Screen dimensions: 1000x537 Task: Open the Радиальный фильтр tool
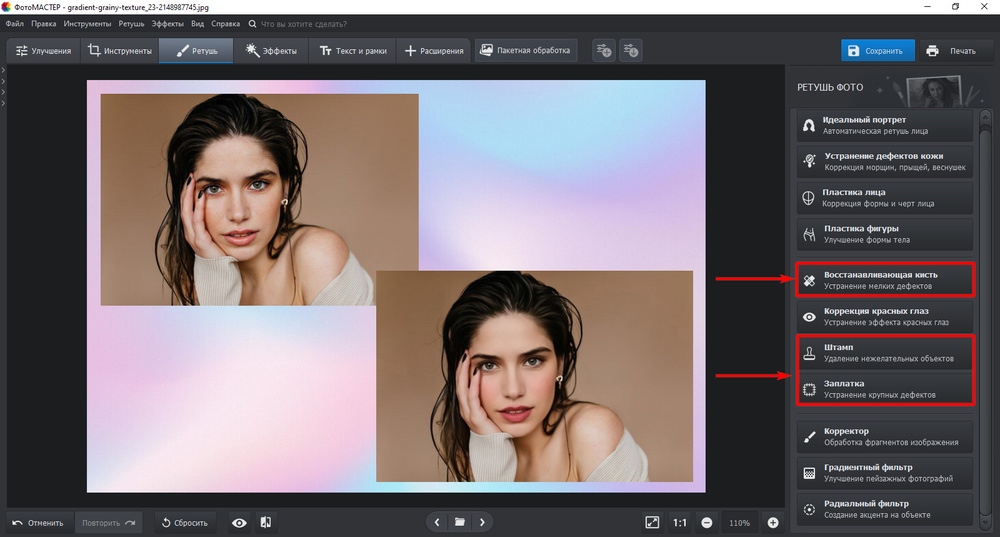884,508
